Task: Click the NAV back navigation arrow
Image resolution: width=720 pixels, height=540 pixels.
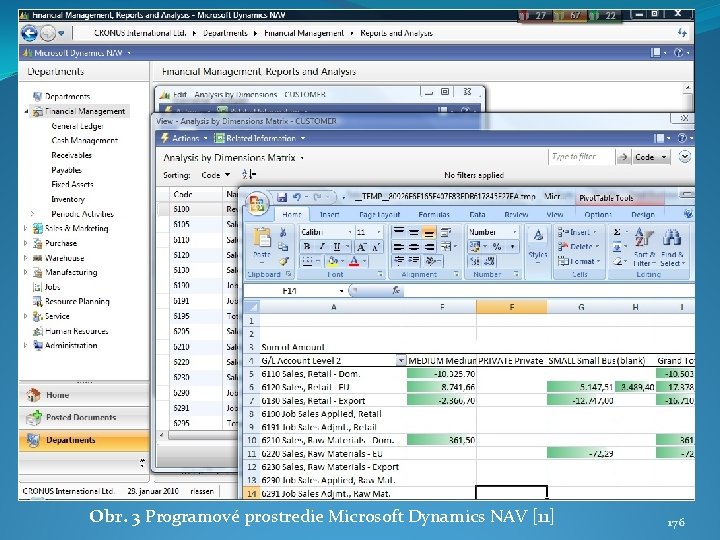Action: [29, 33]
